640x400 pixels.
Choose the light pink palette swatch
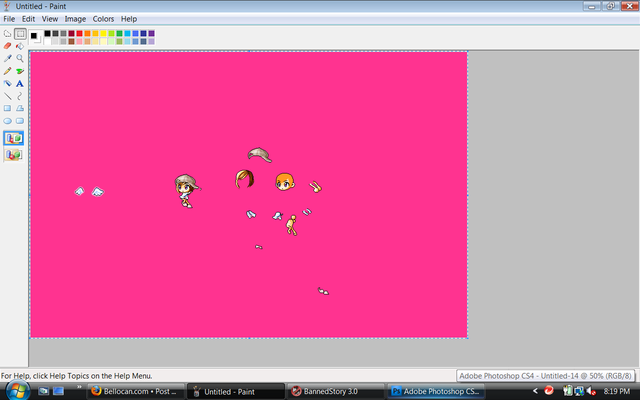click(x=79, y=41)
